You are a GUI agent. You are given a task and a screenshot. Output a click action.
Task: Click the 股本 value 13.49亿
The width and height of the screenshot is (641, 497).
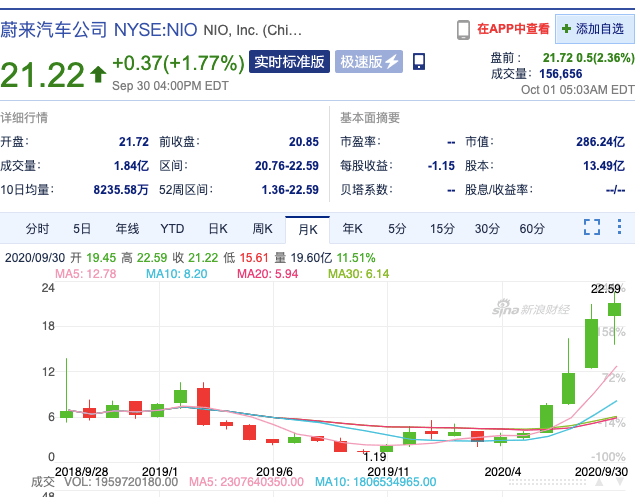click(604, 166)
